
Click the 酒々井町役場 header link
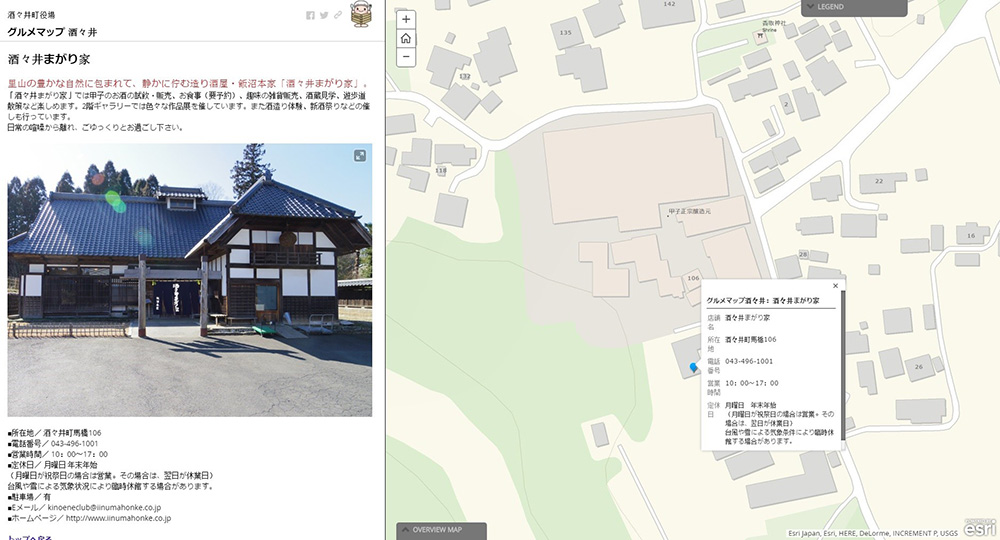click(x=31, y=14)
